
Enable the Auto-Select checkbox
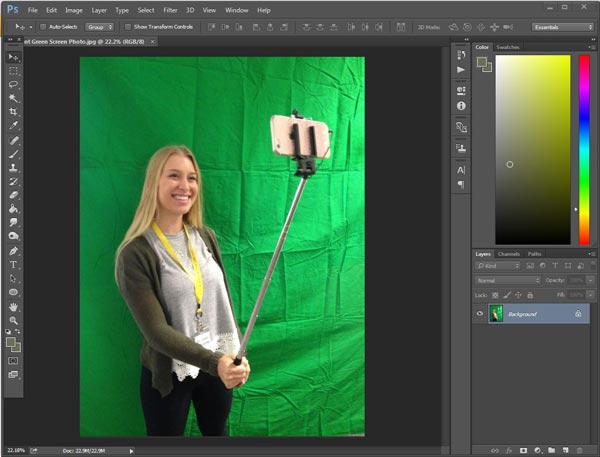pyautogui.click(x=43, y=27)
